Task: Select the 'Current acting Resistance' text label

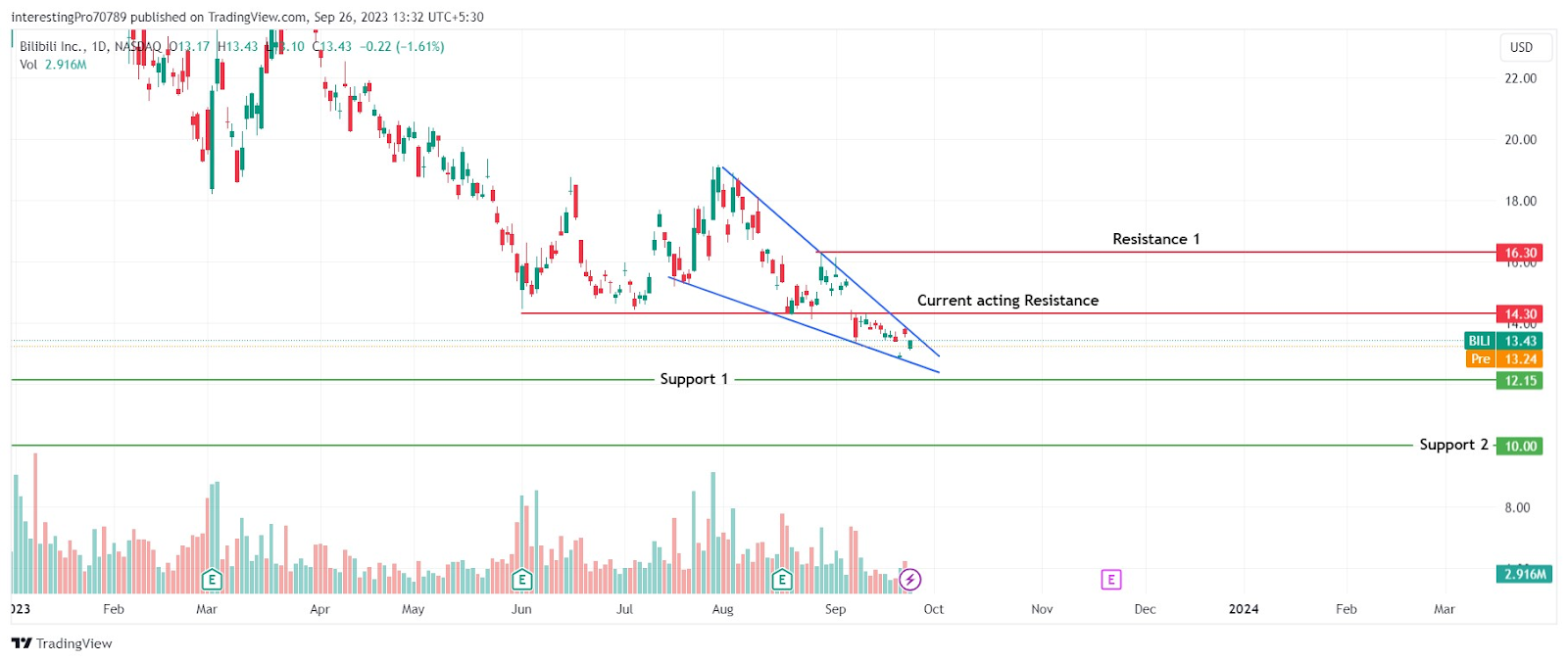Action: pos(1007,301)
